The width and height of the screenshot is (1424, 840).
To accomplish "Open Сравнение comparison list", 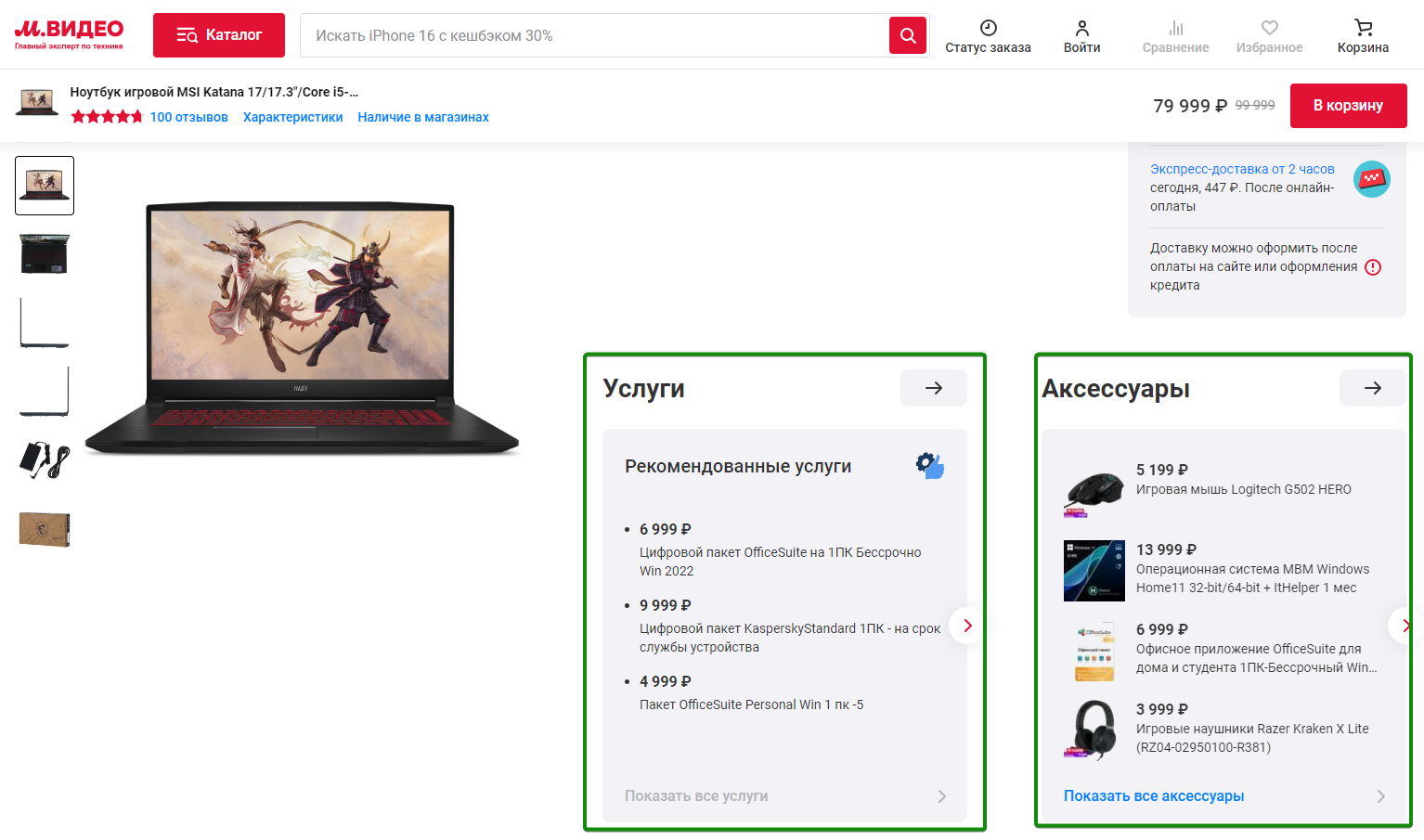I will click(1175, 37).
